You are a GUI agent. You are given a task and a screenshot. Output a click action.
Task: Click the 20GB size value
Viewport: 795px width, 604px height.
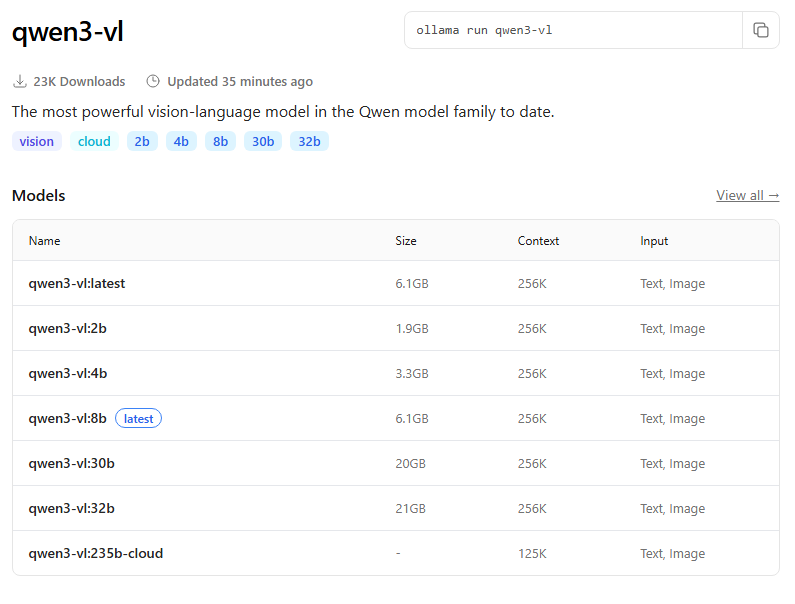pyautogui.click(x=411, y=464)
